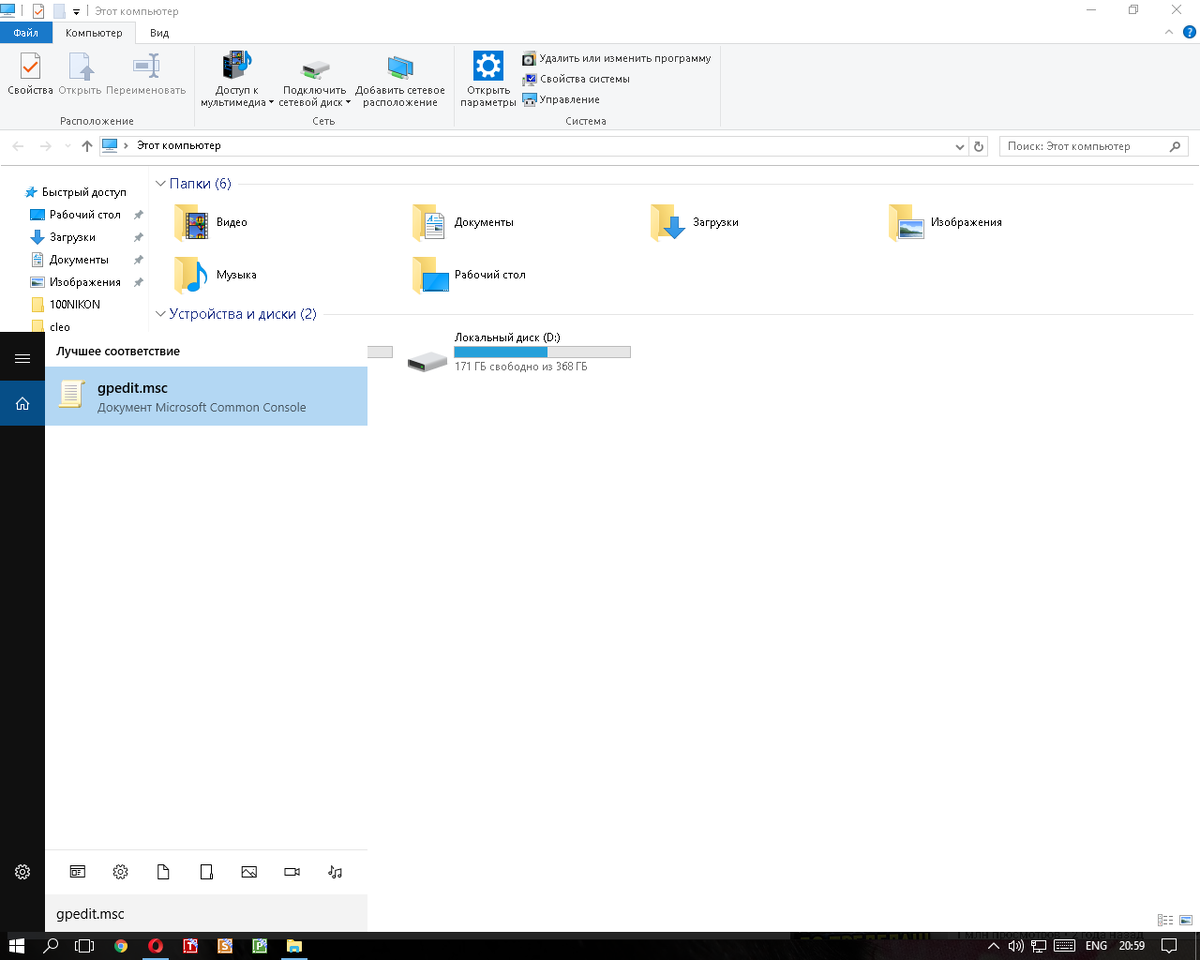Click the Start menu hamburger icon
The width and height of the screenshot is (1200, 960).
tap(22, 358)
